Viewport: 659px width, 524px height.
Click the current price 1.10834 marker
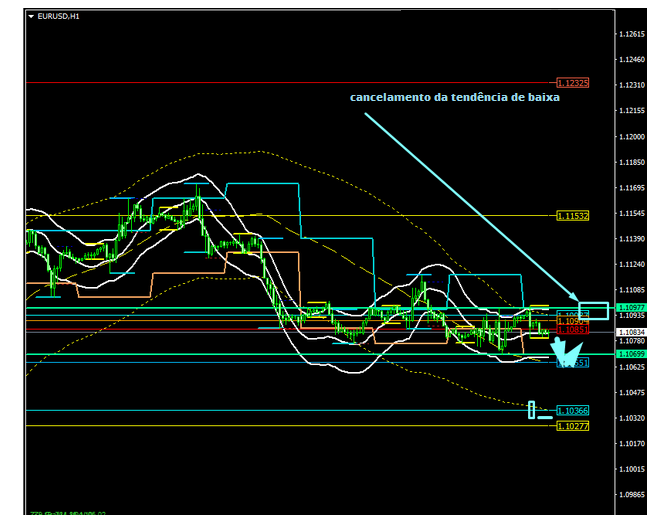pos(631,332)
